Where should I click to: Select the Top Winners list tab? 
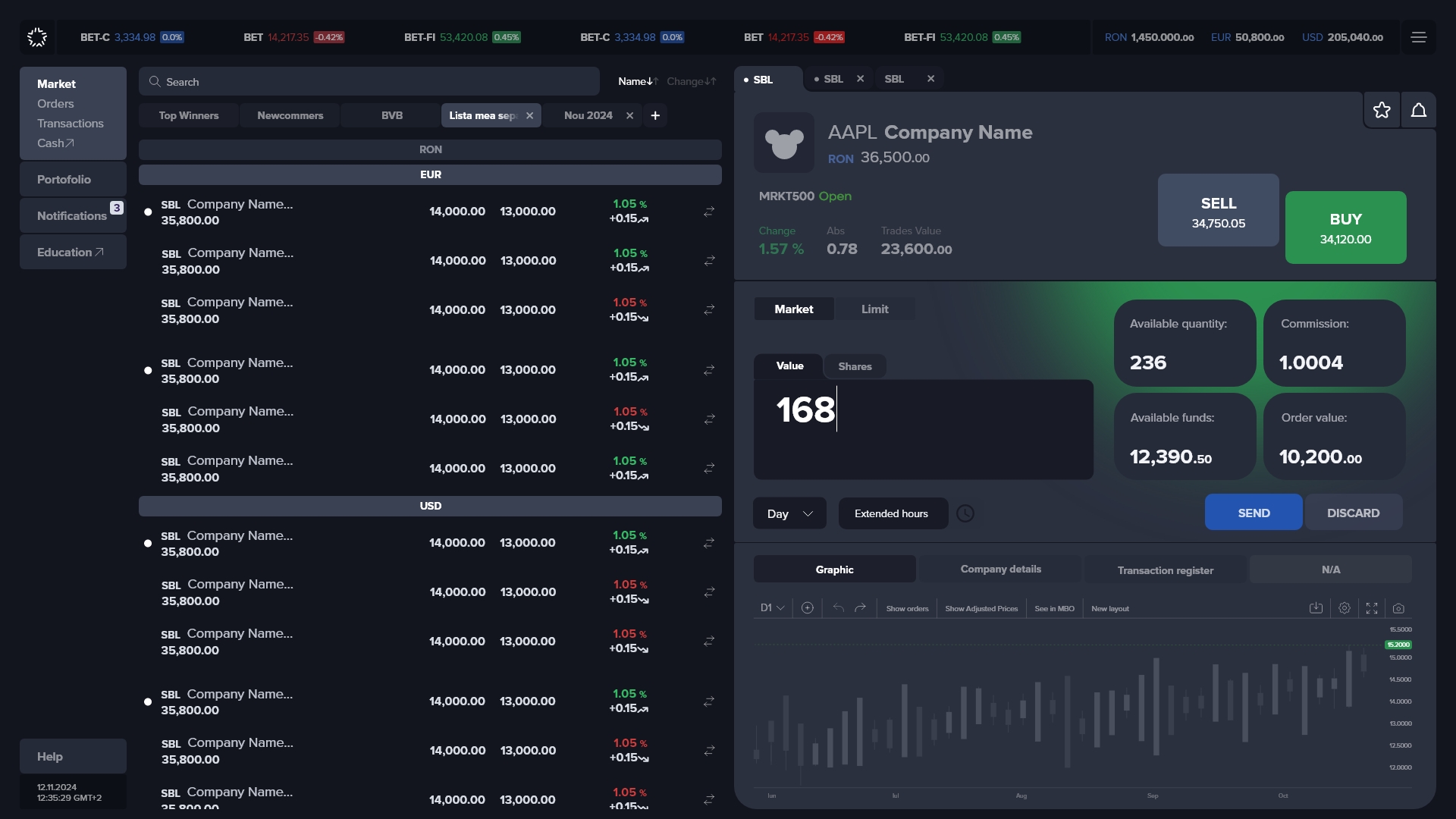[189, 115]
